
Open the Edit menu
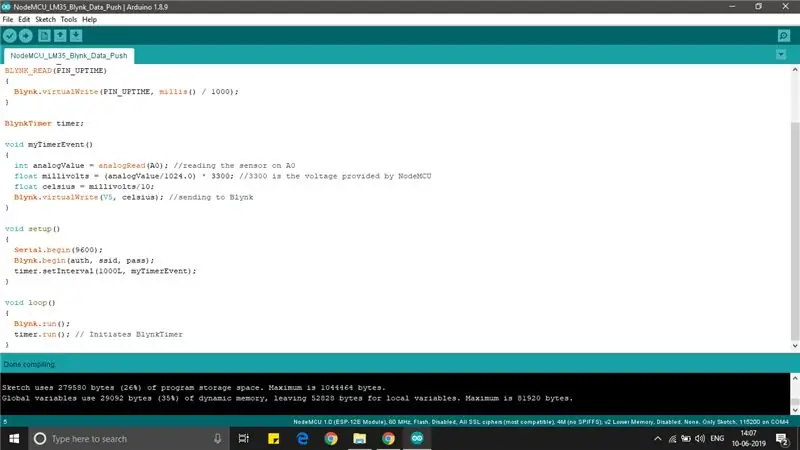(24, 19)
